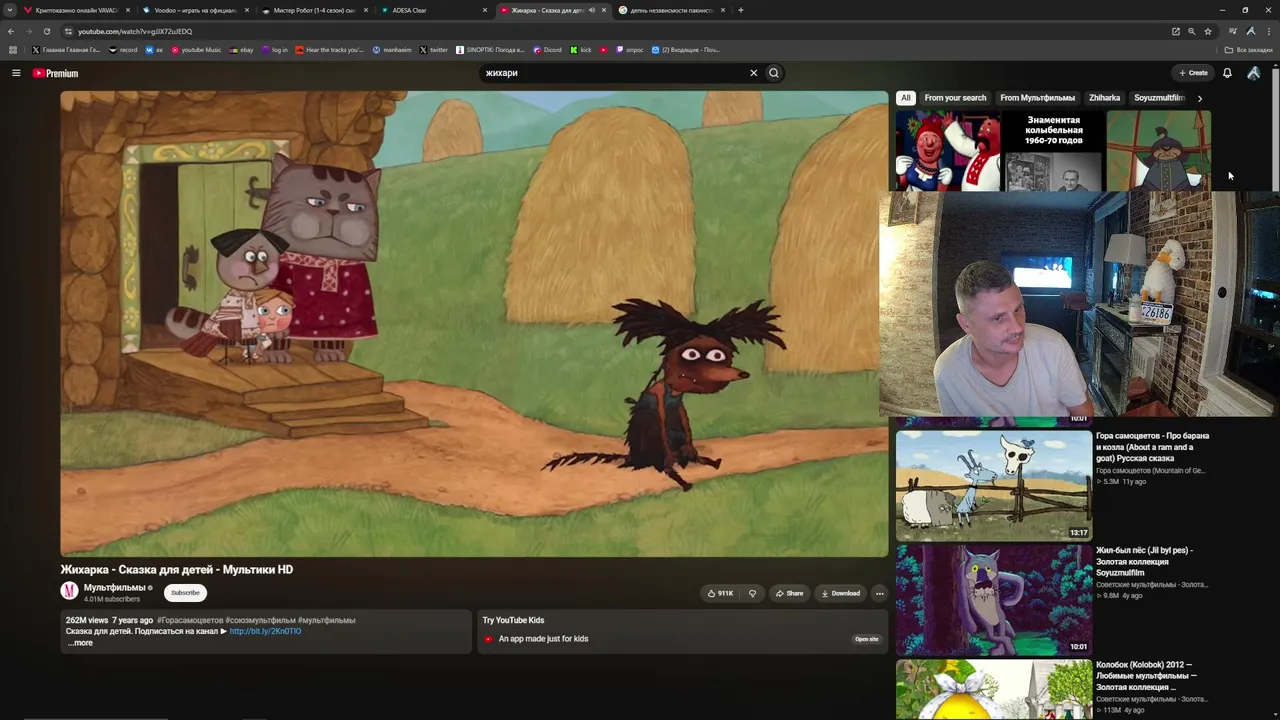Screen dimensions: 1280x720
Task: Switch to the день независимости search tab
Action: coord(670,10)
